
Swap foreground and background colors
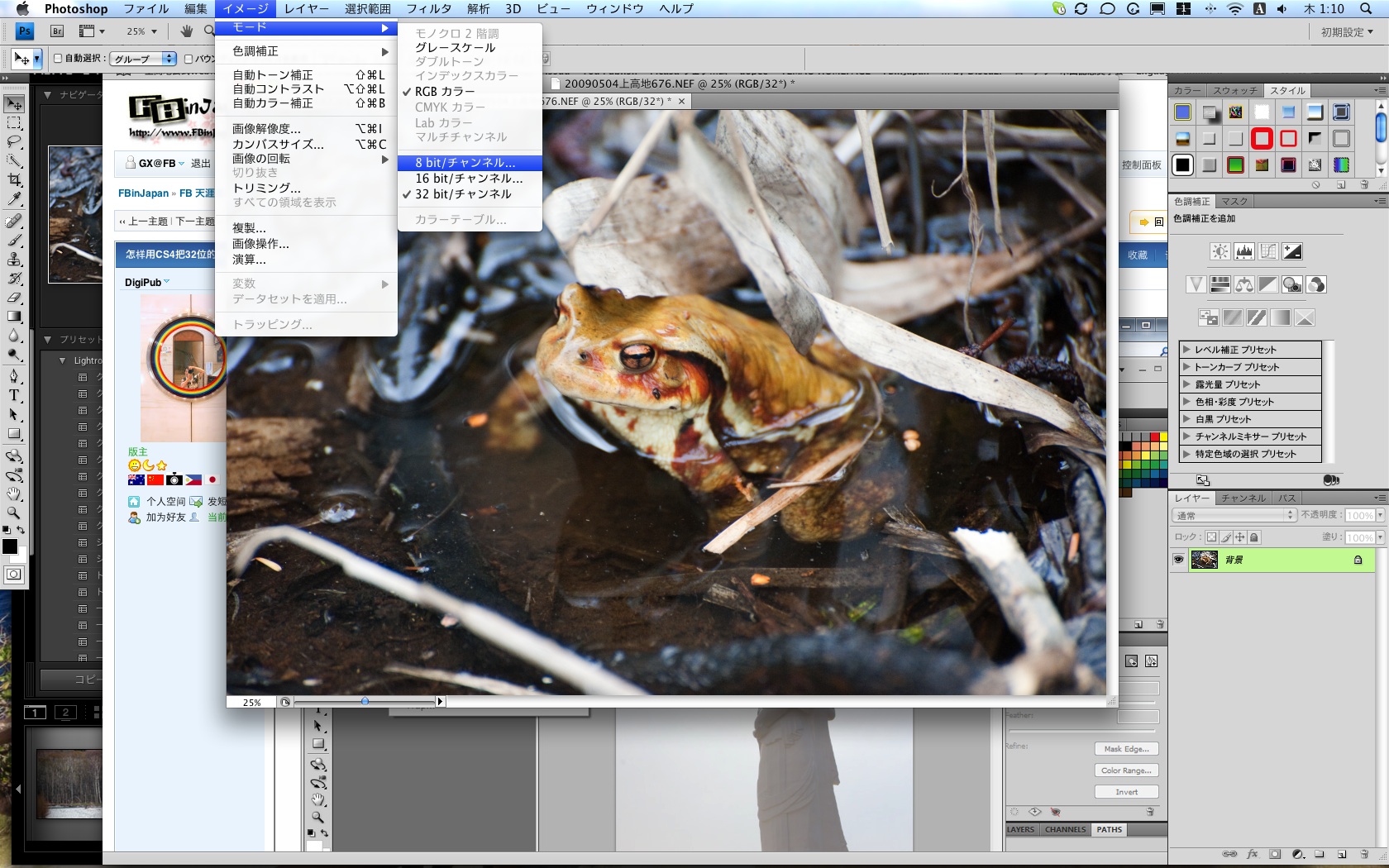pyautogui.click(x=21, y=530)
